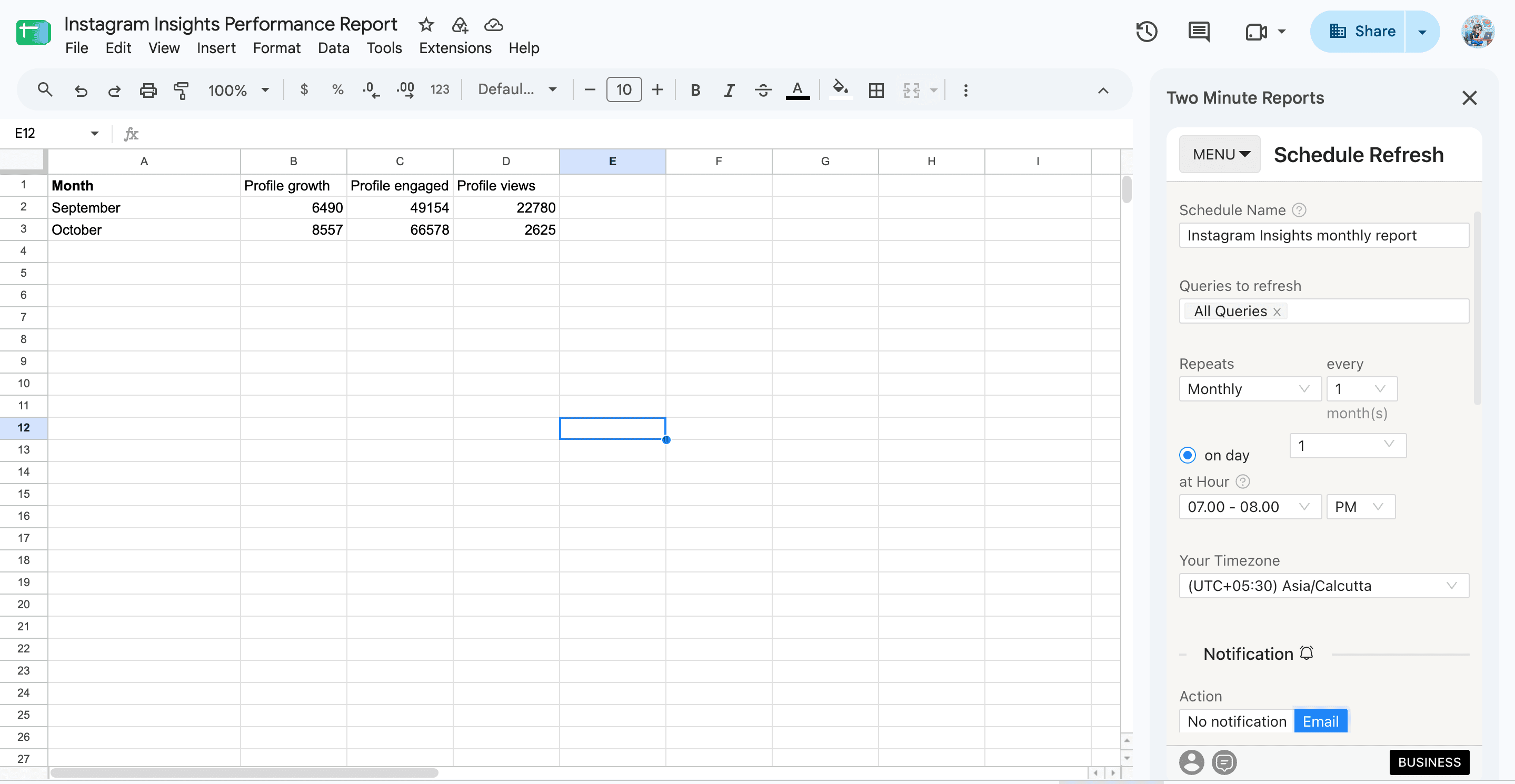Open the MENU dropdown in sidebar
1515x784 pixels.
pyautogui.click(x=1220, y=154)
